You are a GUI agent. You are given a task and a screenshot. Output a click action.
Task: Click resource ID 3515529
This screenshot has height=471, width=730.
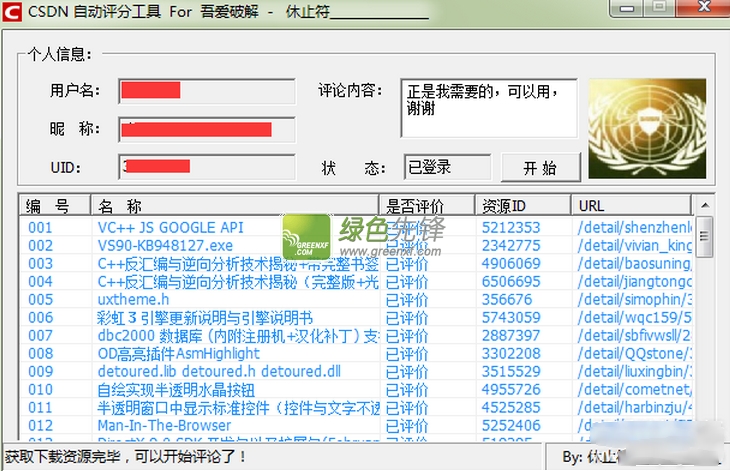click(x=511, y=371)
